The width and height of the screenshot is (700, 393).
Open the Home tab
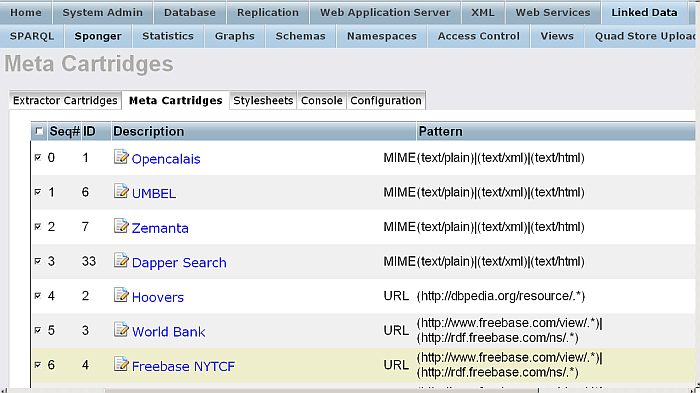[x=25, y=13]
